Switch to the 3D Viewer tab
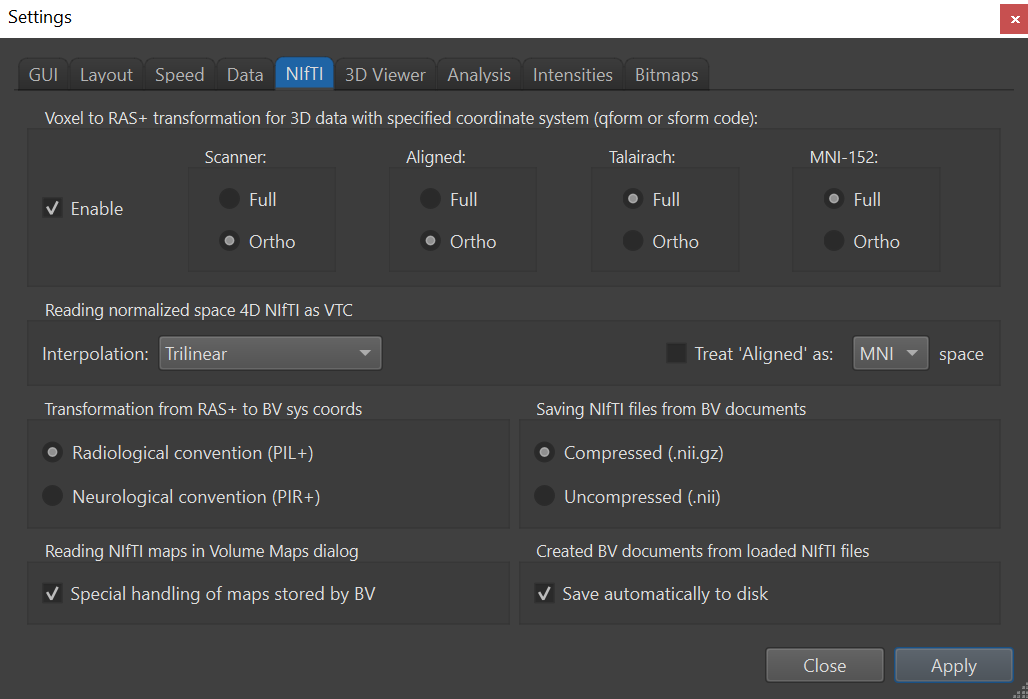This screenshot has width=1028, height=699. [x=384, y=73]
